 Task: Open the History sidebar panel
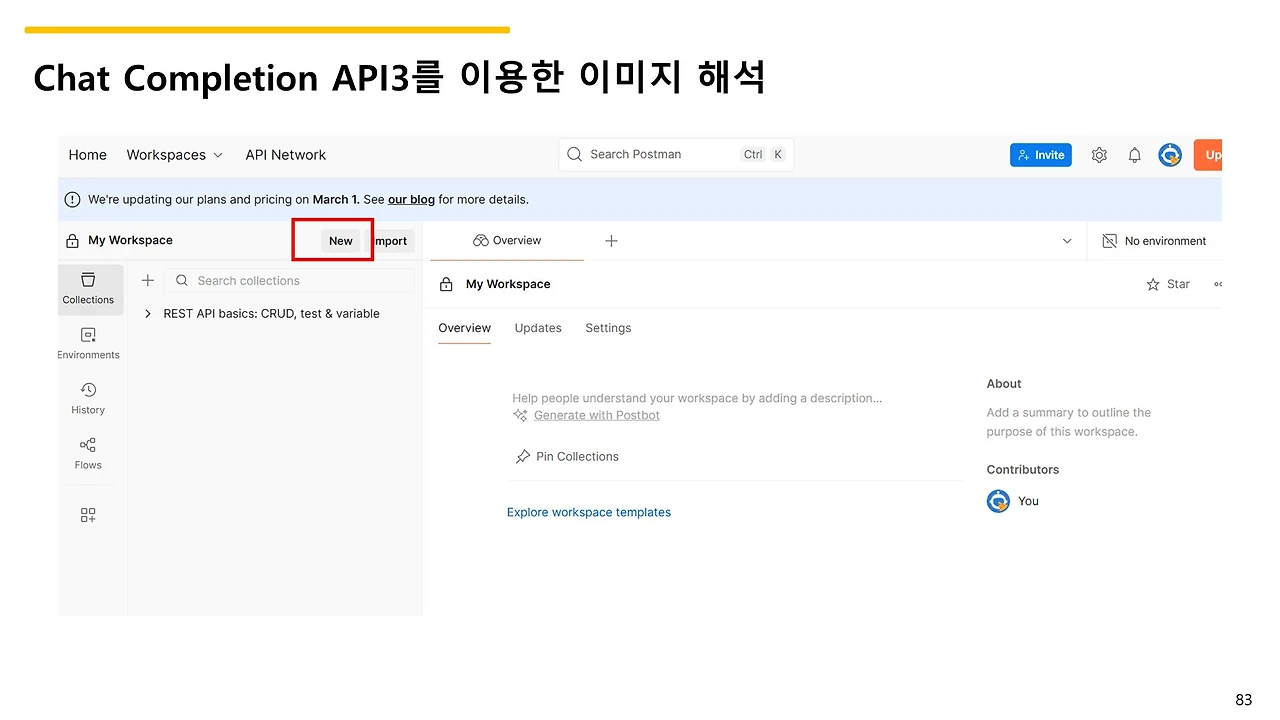click(x=88, y=398)
